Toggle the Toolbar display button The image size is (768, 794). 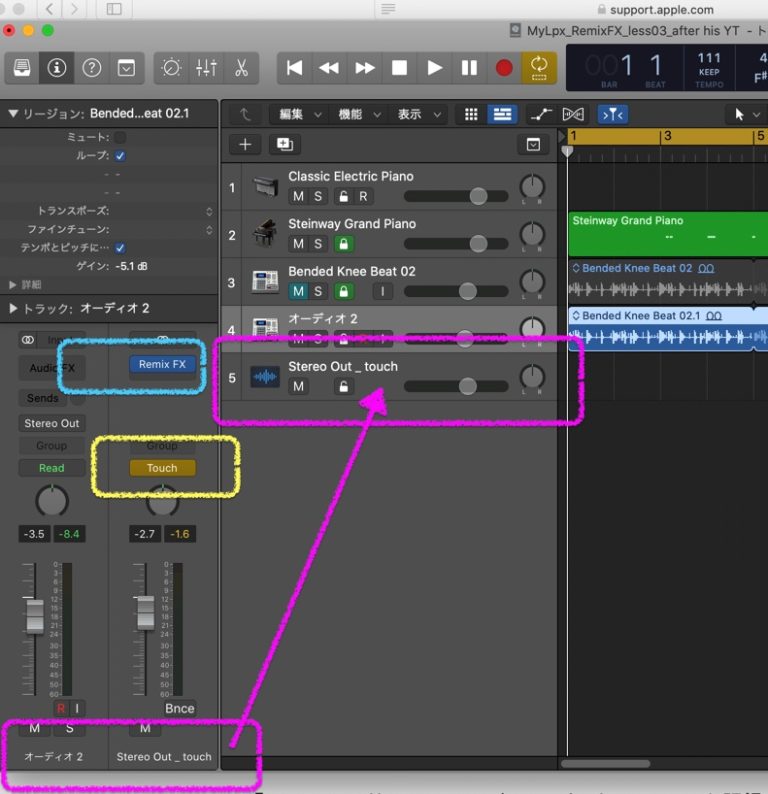[126, 67]
